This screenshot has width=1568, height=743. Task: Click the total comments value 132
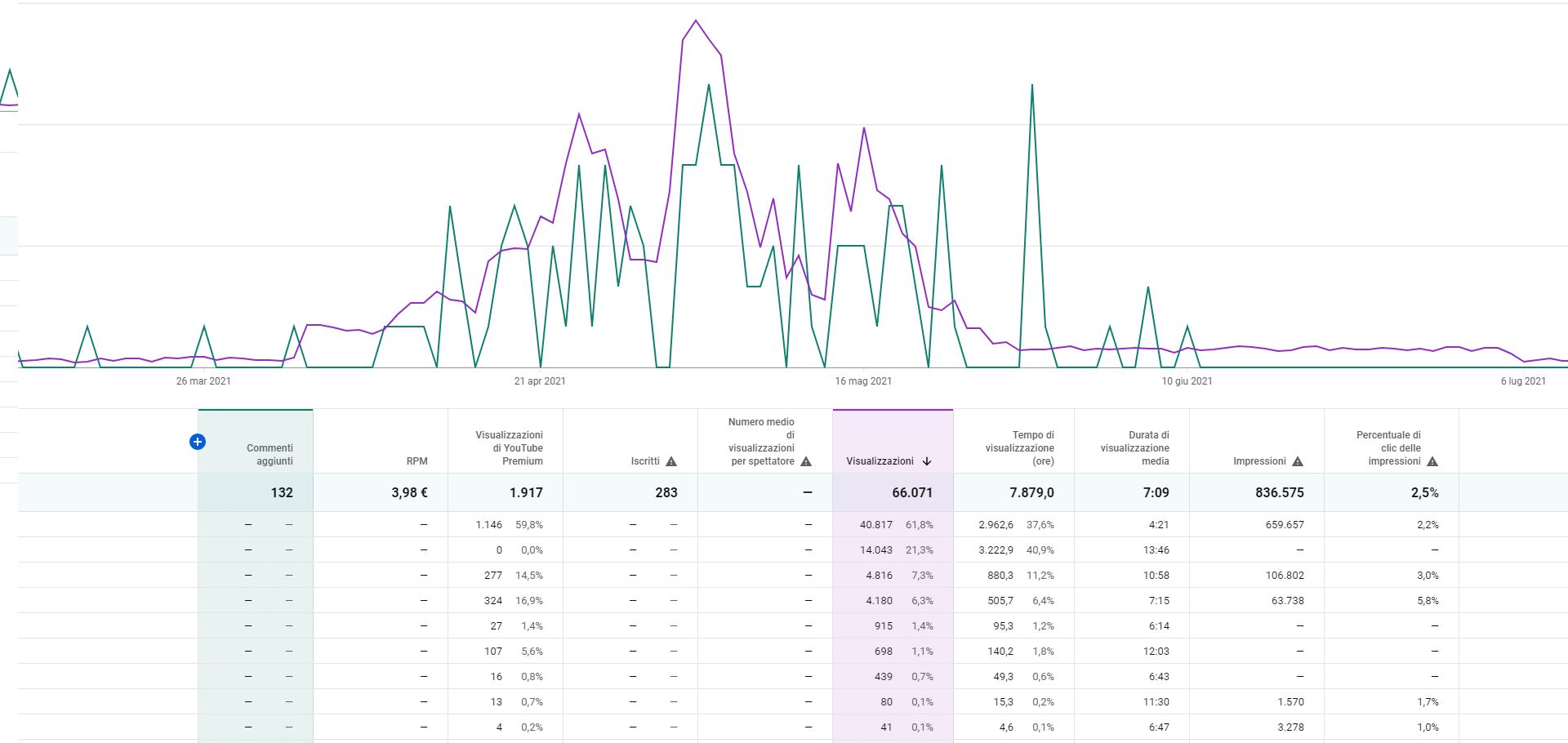coord(282,492)
